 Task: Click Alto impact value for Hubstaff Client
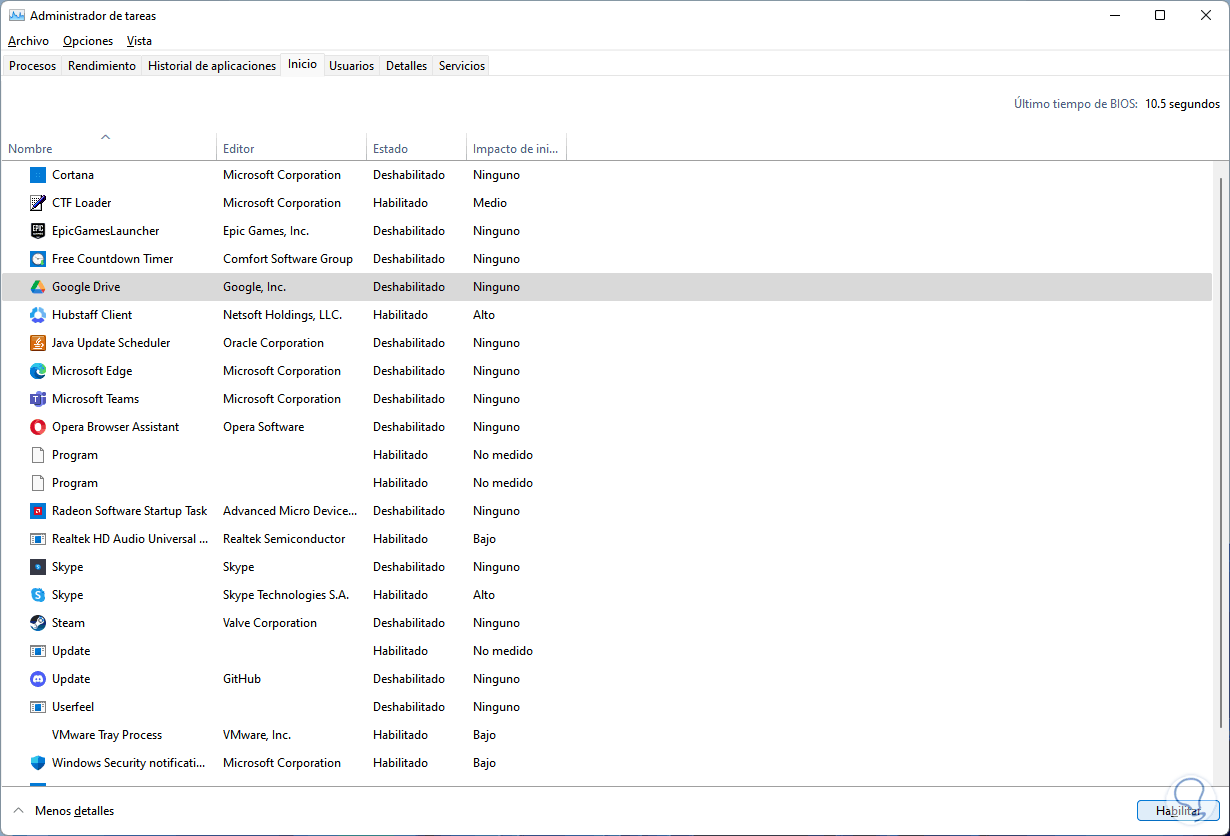click(484, 315)
